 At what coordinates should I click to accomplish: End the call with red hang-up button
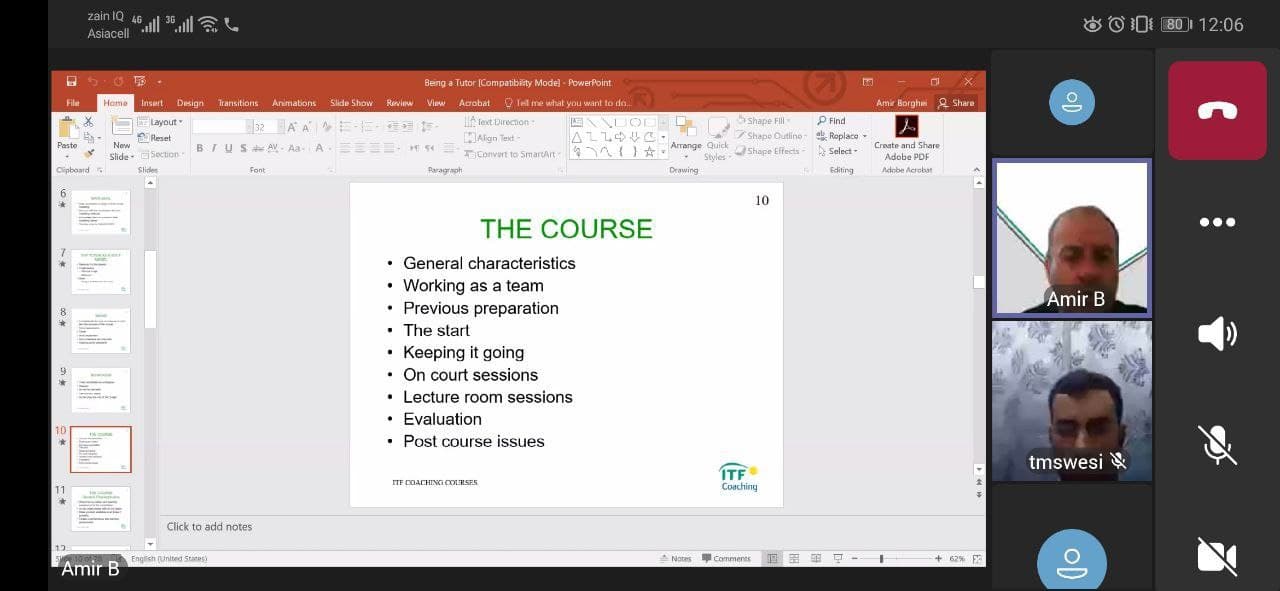(1217, 110)
